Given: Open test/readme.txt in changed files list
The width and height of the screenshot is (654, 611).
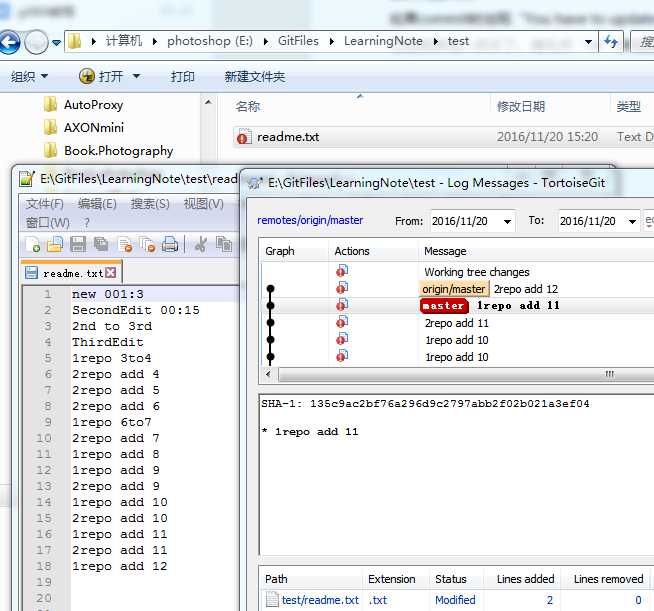Looking at the screenshot, I should 320,600.
